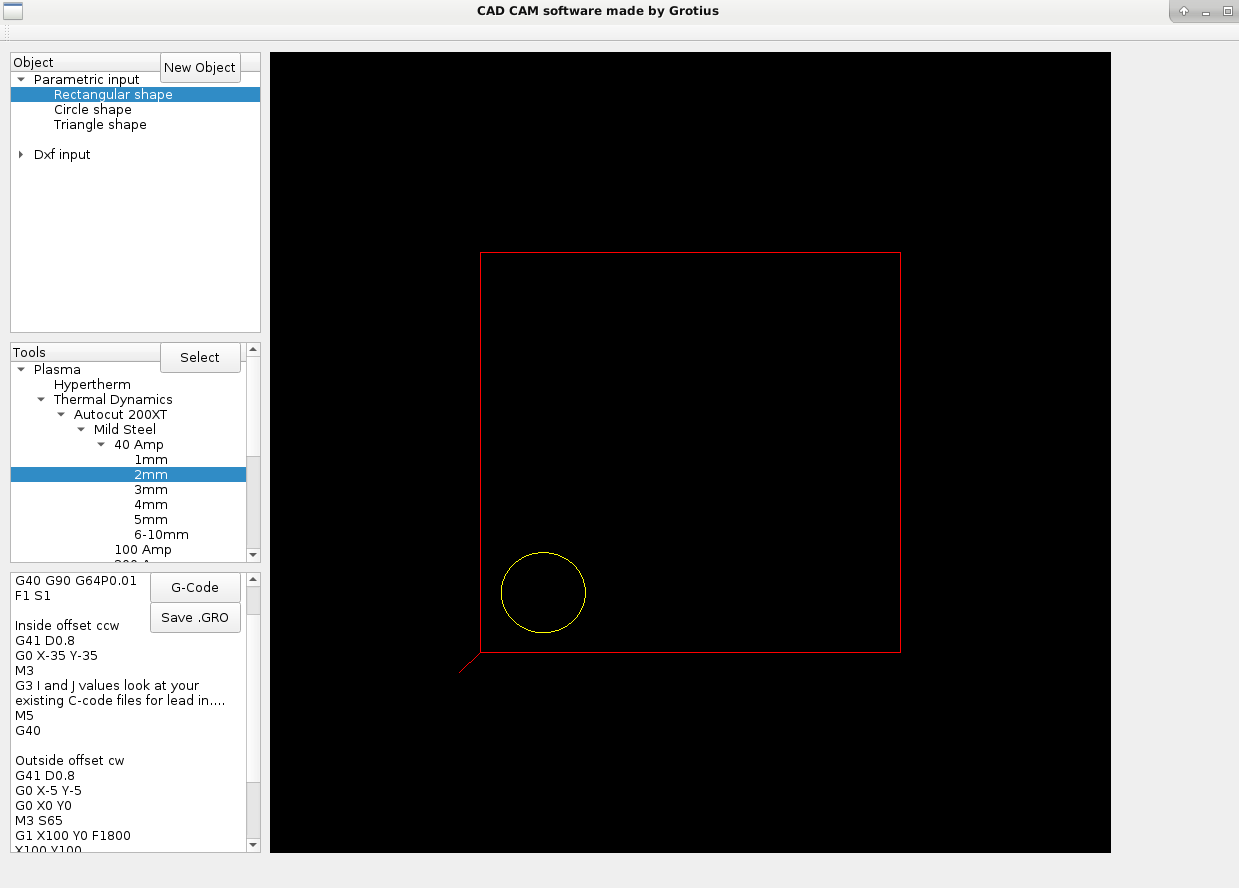Click the Tools column header

pos(85,352)
